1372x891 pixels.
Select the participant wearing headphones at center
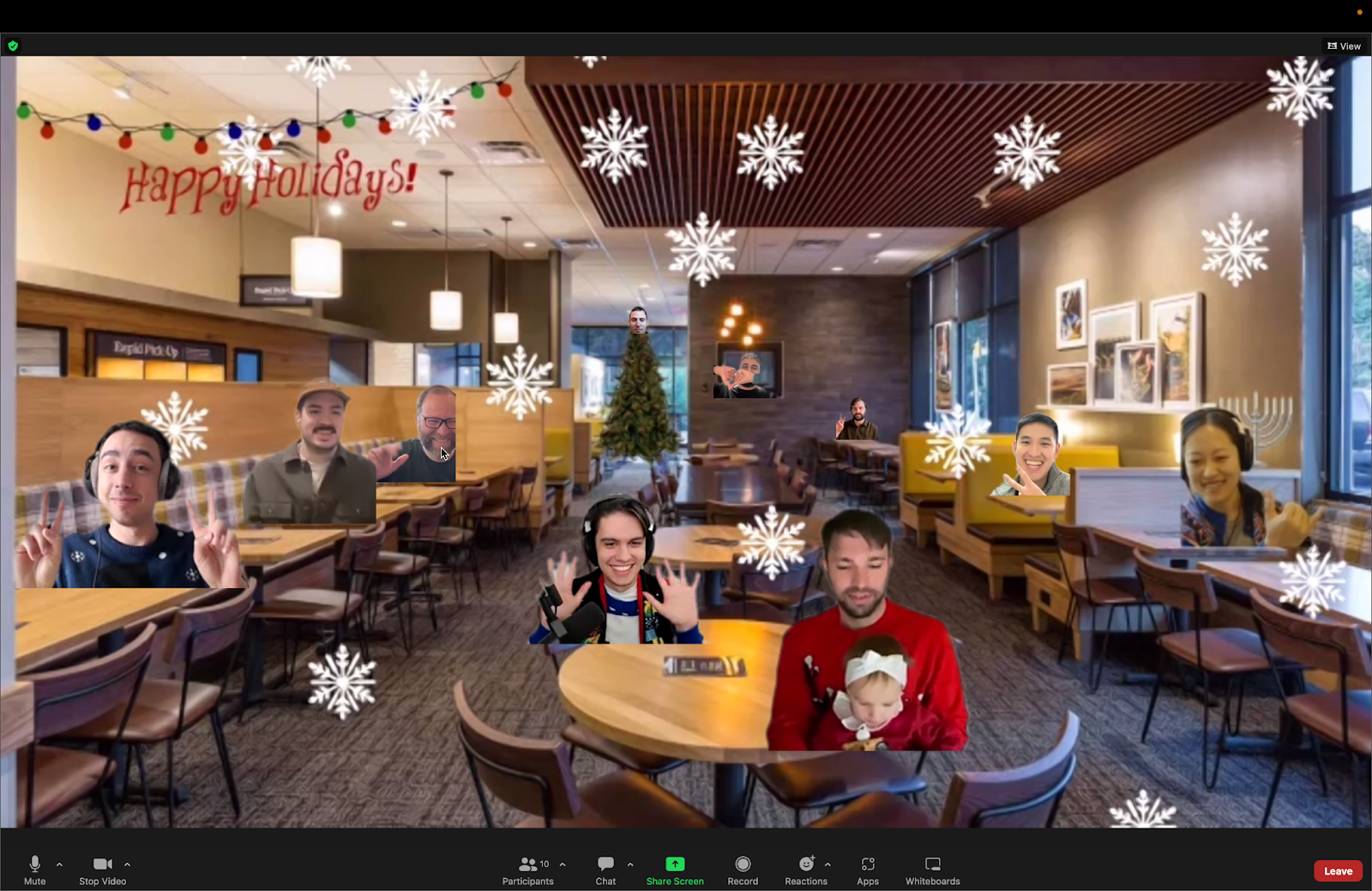click(619, 566)
